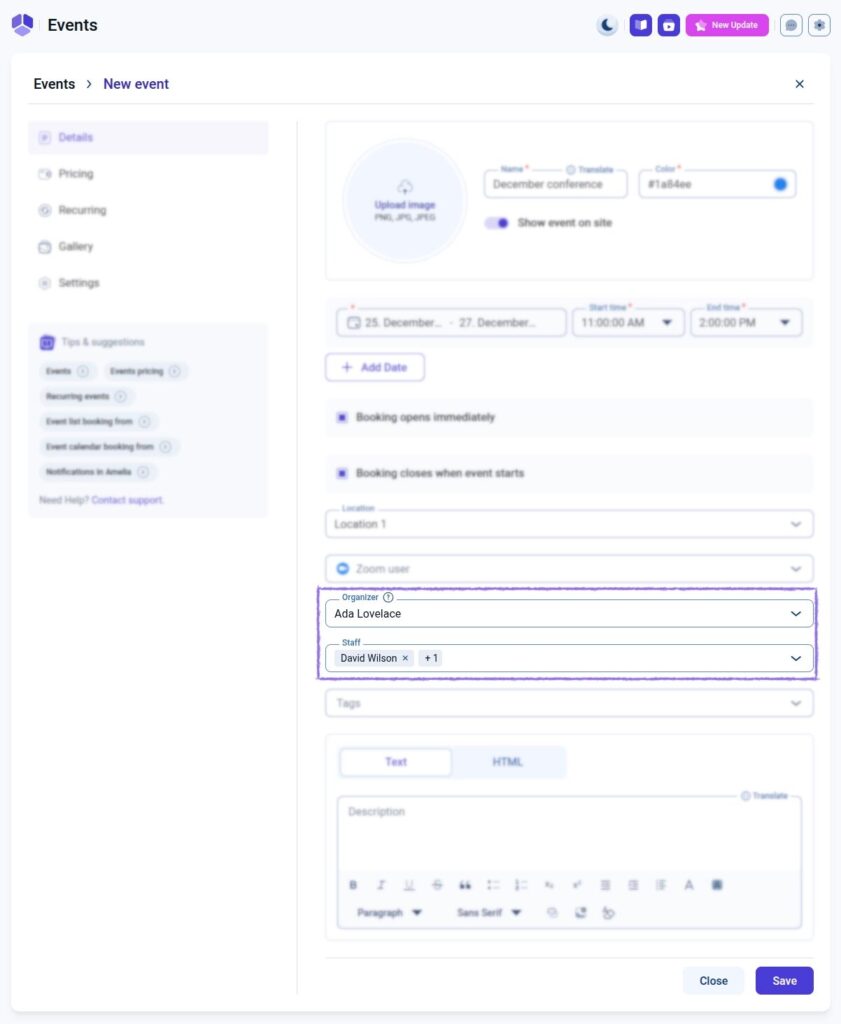
Task: Click the Organizer help question icon
Action: pos(388,597)
